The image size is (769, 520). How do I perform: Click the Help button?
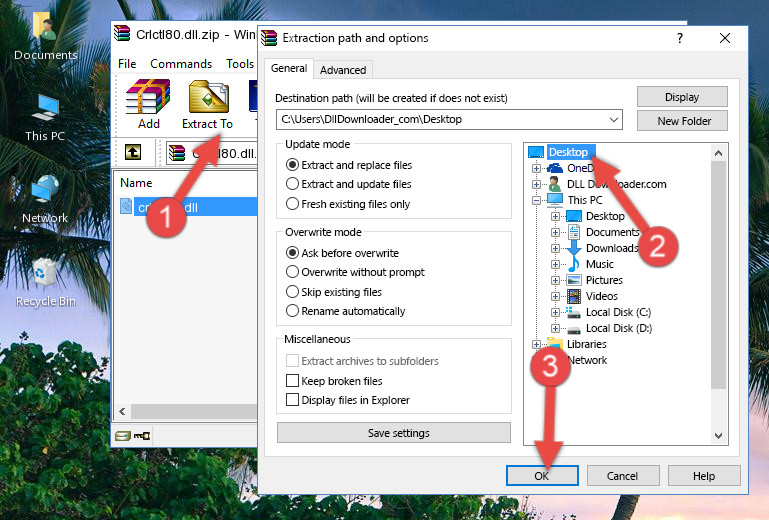(704, 475)
